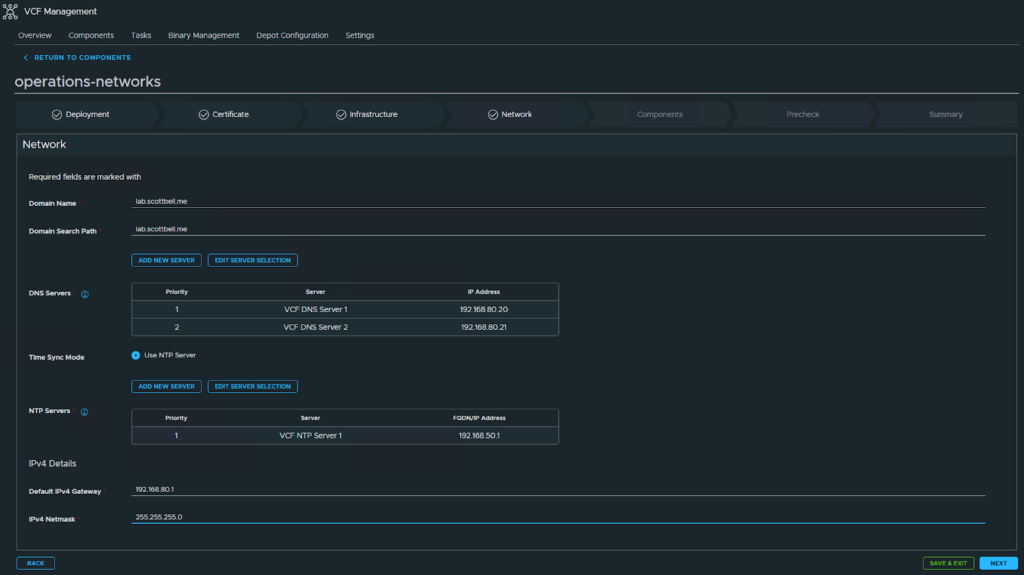Select the Precheck wizard step
This screenshot has width=1024, height=575.
coord(803,114)
